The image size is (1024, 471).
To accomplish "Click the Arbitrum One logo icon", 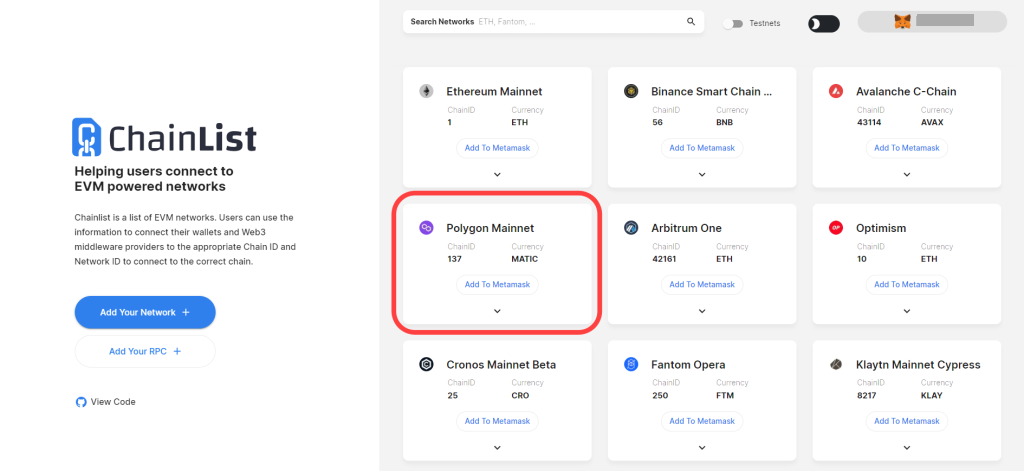I will coord(631,228).
